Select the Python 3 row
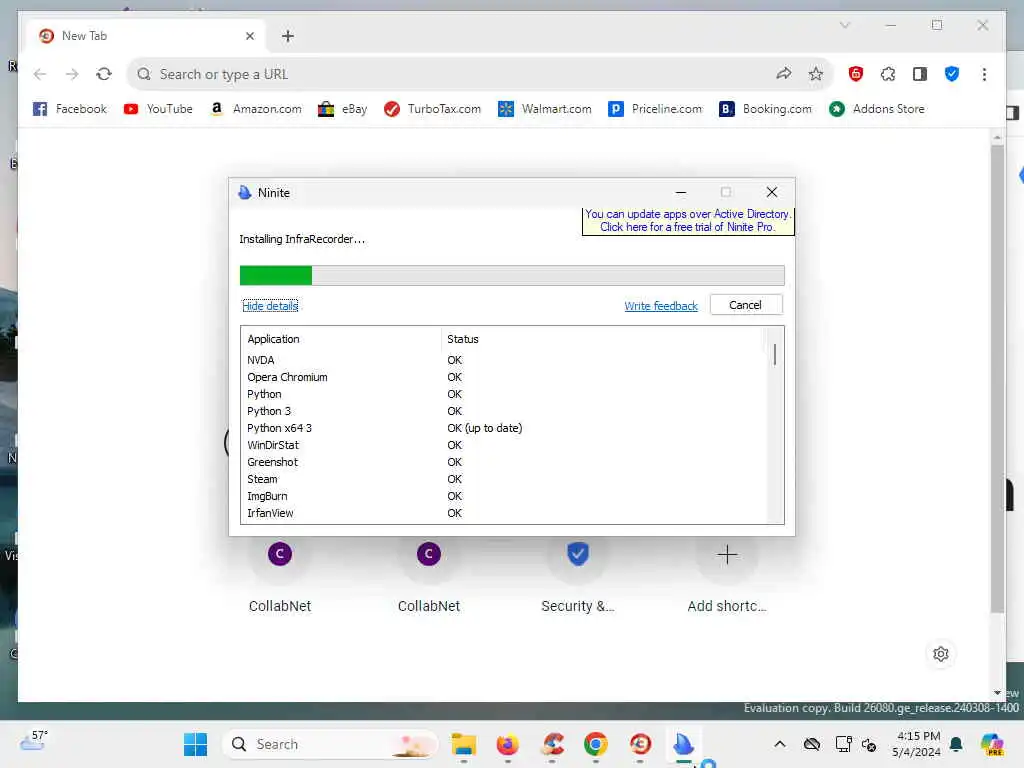Screen dimensions: 1024x768 502,411
